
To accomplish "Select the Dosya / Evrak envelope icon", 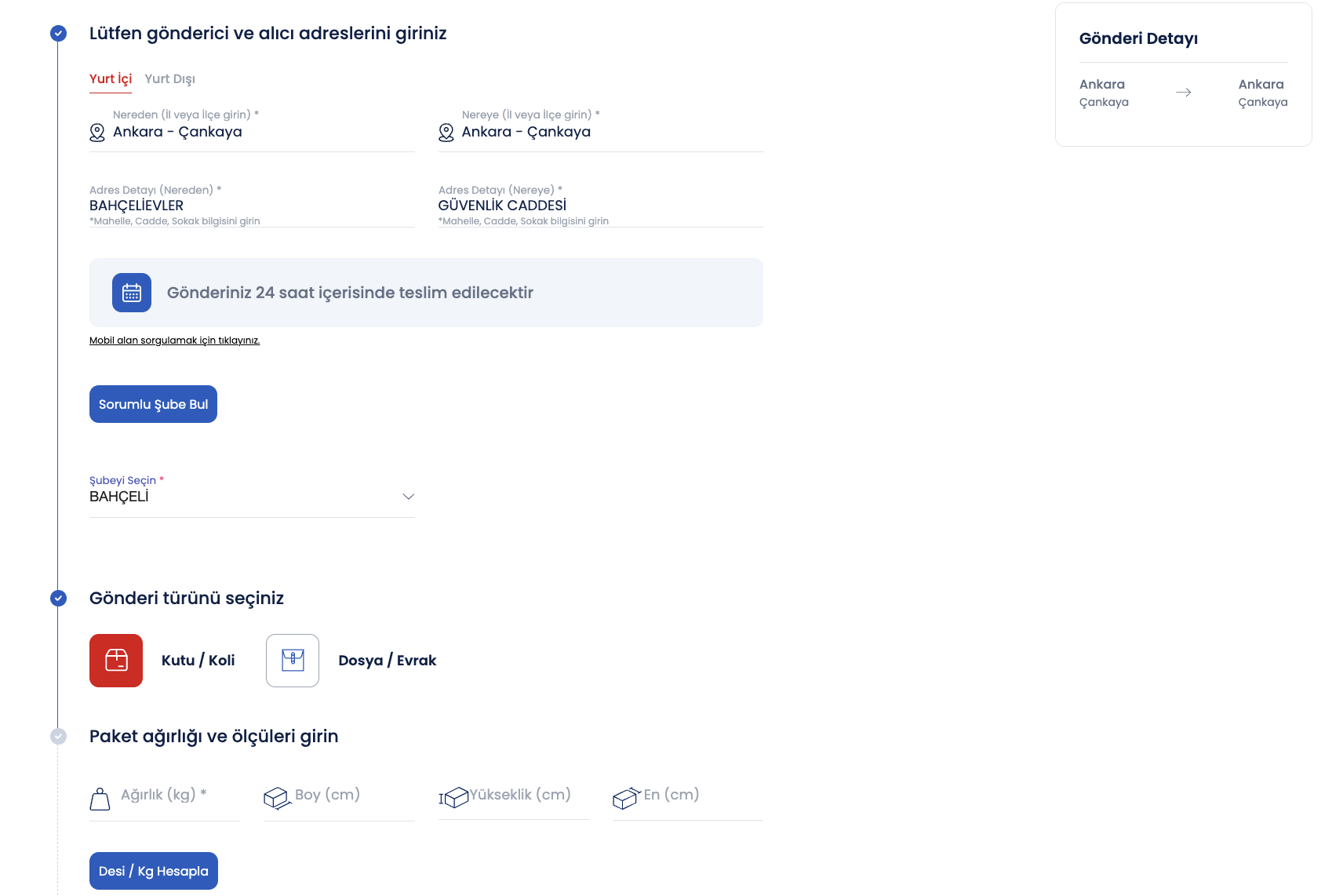I will [x=293, y=661].
